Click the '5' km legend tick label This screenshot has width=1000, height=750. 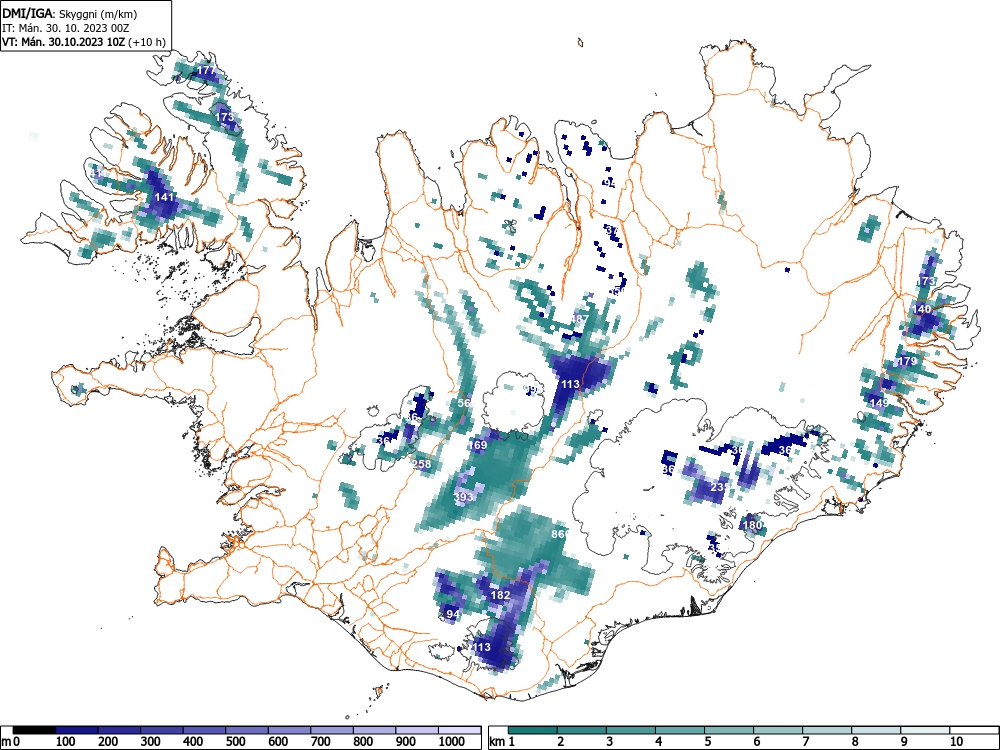point(707,742)
